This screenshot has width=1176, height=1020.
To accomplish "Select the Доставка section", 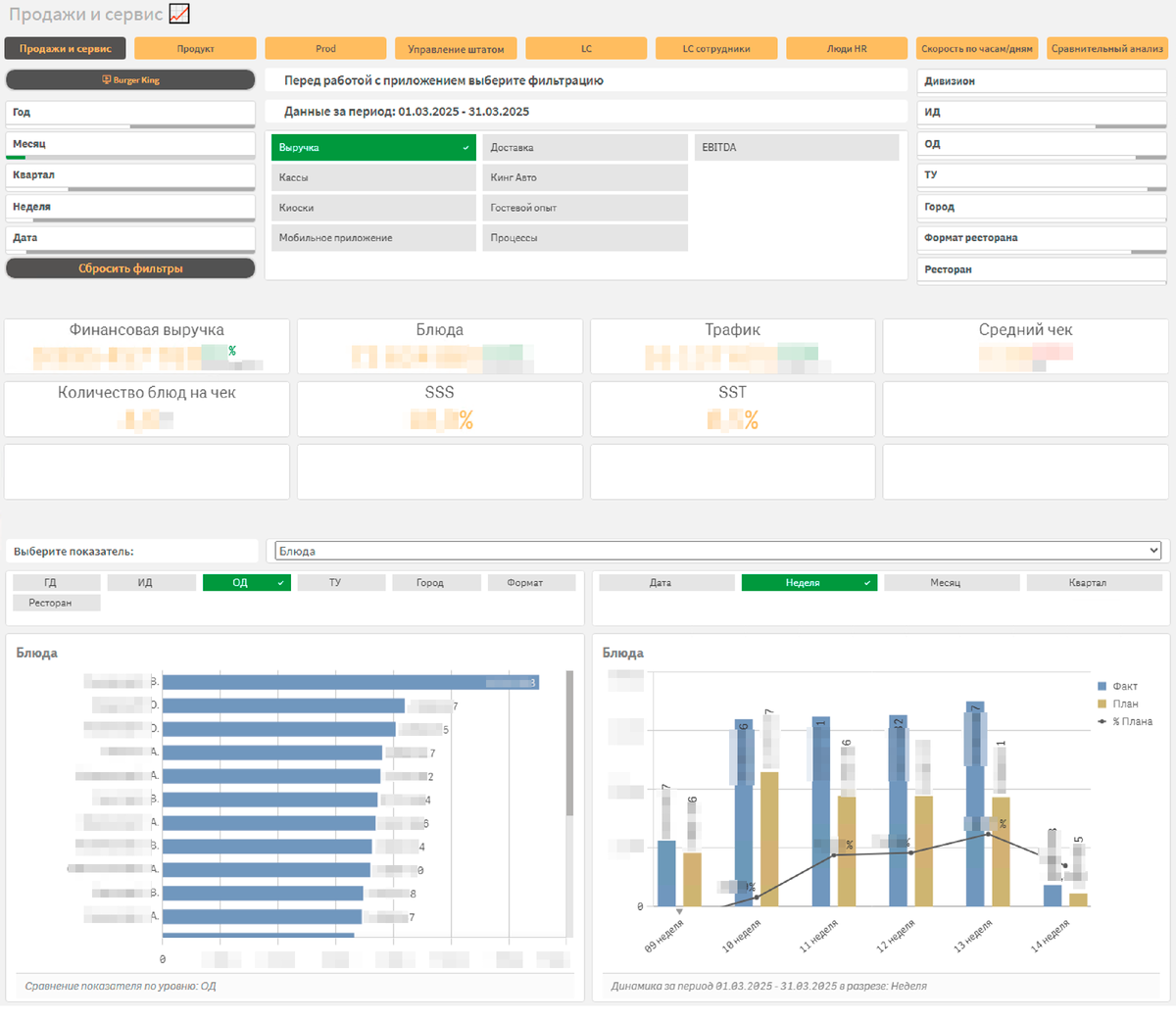I will pos(585,147).
